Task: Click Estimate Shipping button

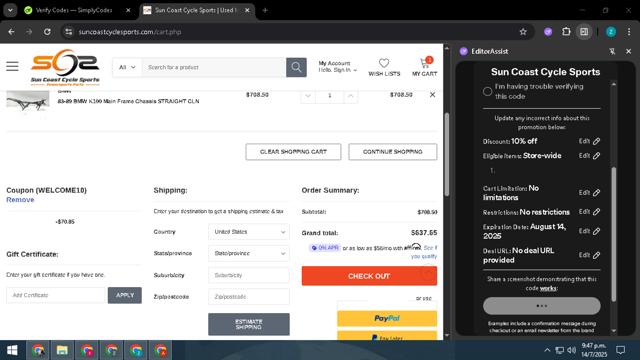Action: click(249, 324)
